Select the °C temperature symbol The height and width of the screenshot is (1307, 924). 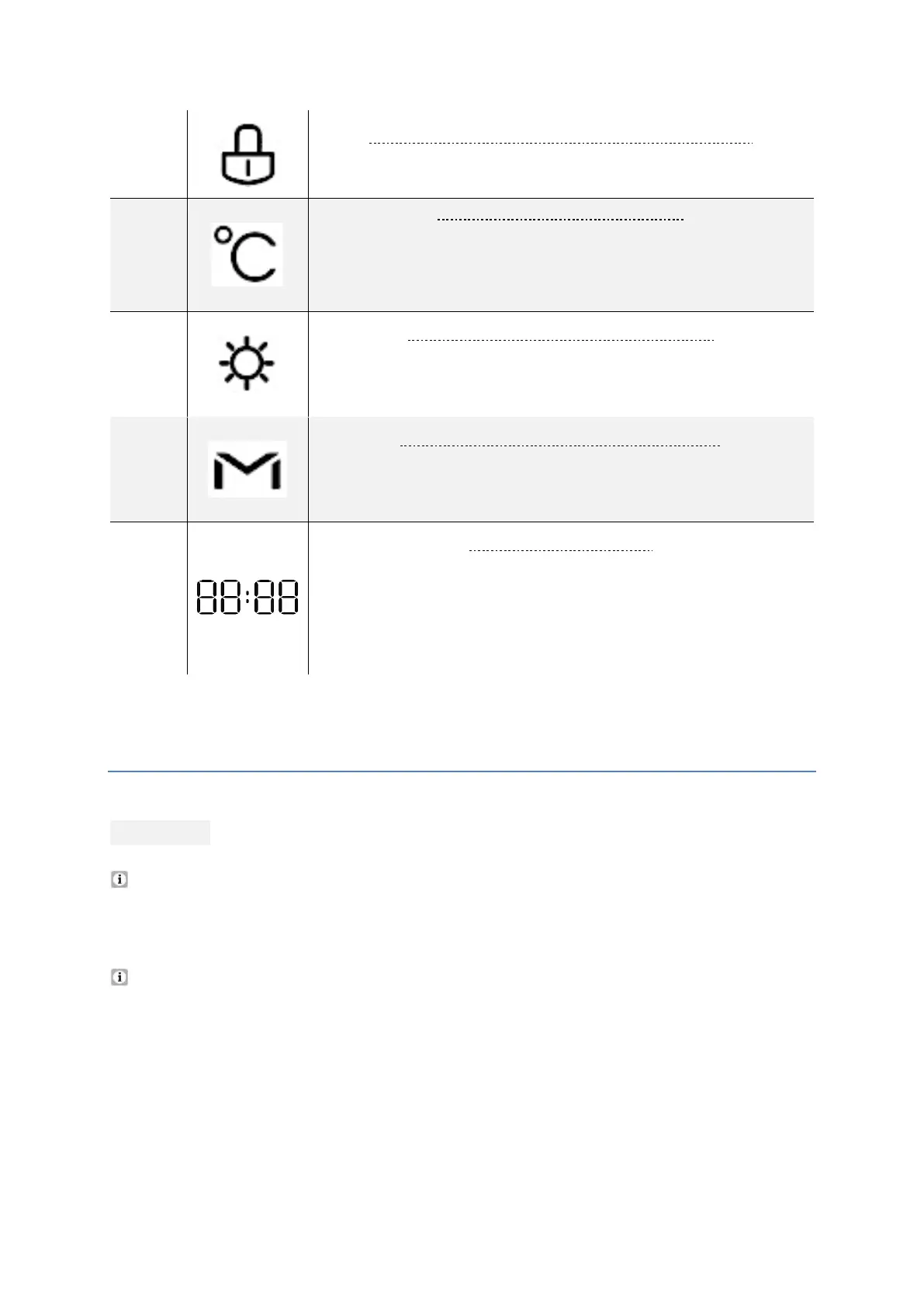tap(247, 254)
